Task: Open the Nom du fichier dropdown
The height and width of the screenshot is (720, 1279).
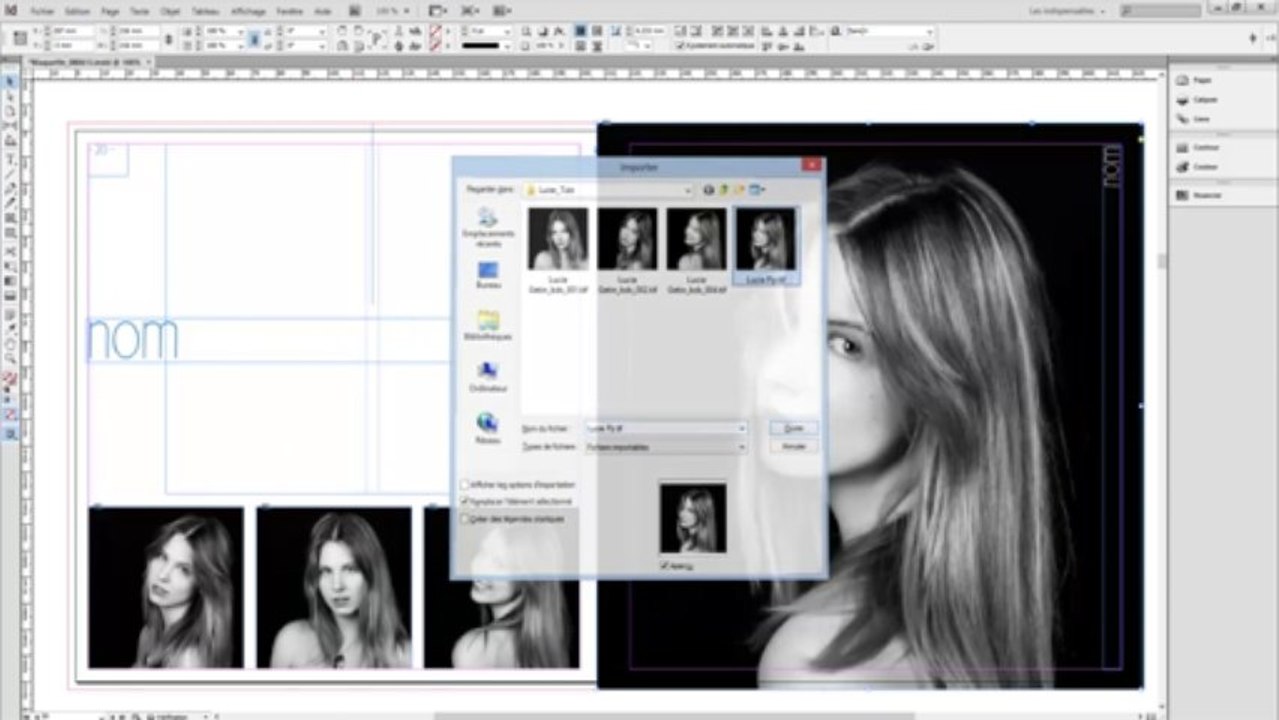Action: [x=741, y=428]
